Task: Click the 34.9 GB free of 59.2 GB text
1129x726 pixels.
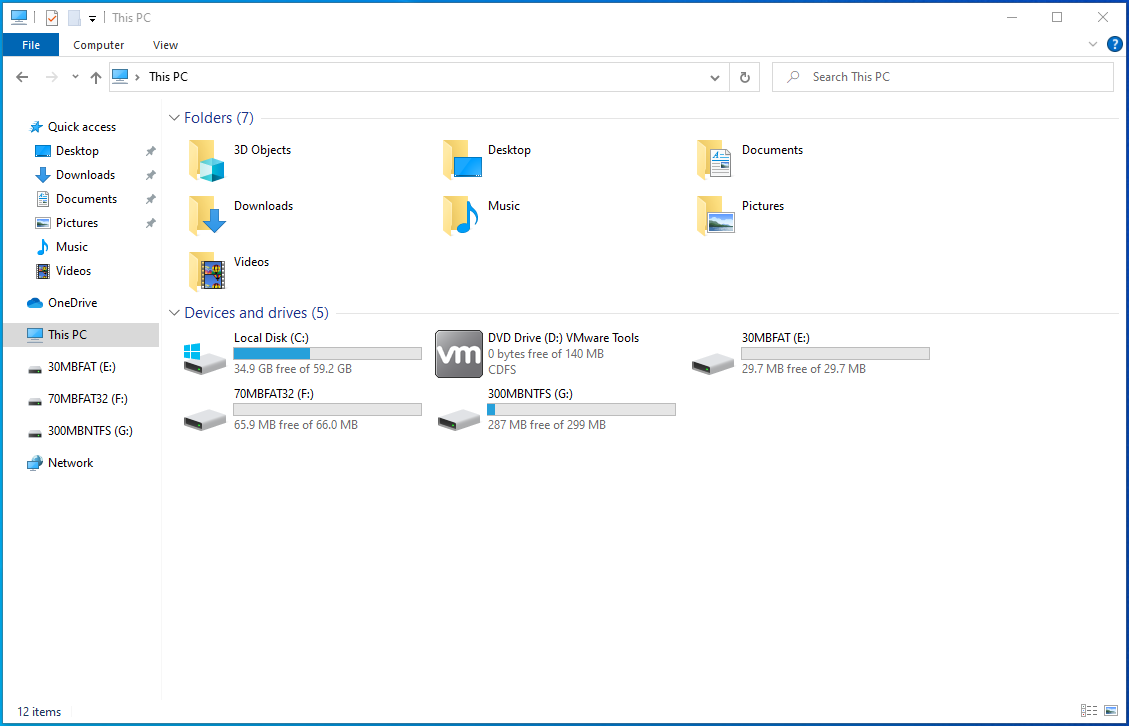Action: coord(293,369)
